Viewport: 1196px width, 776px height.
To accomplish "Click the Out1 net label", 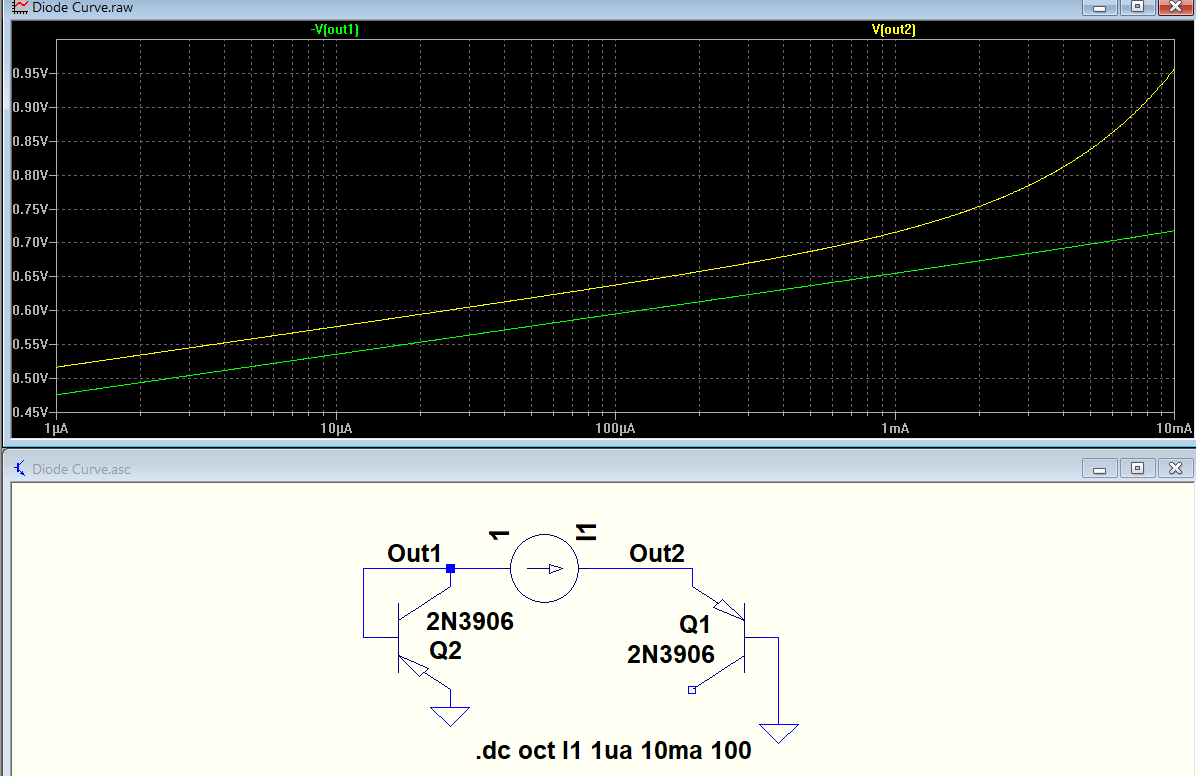I will 414,553.
